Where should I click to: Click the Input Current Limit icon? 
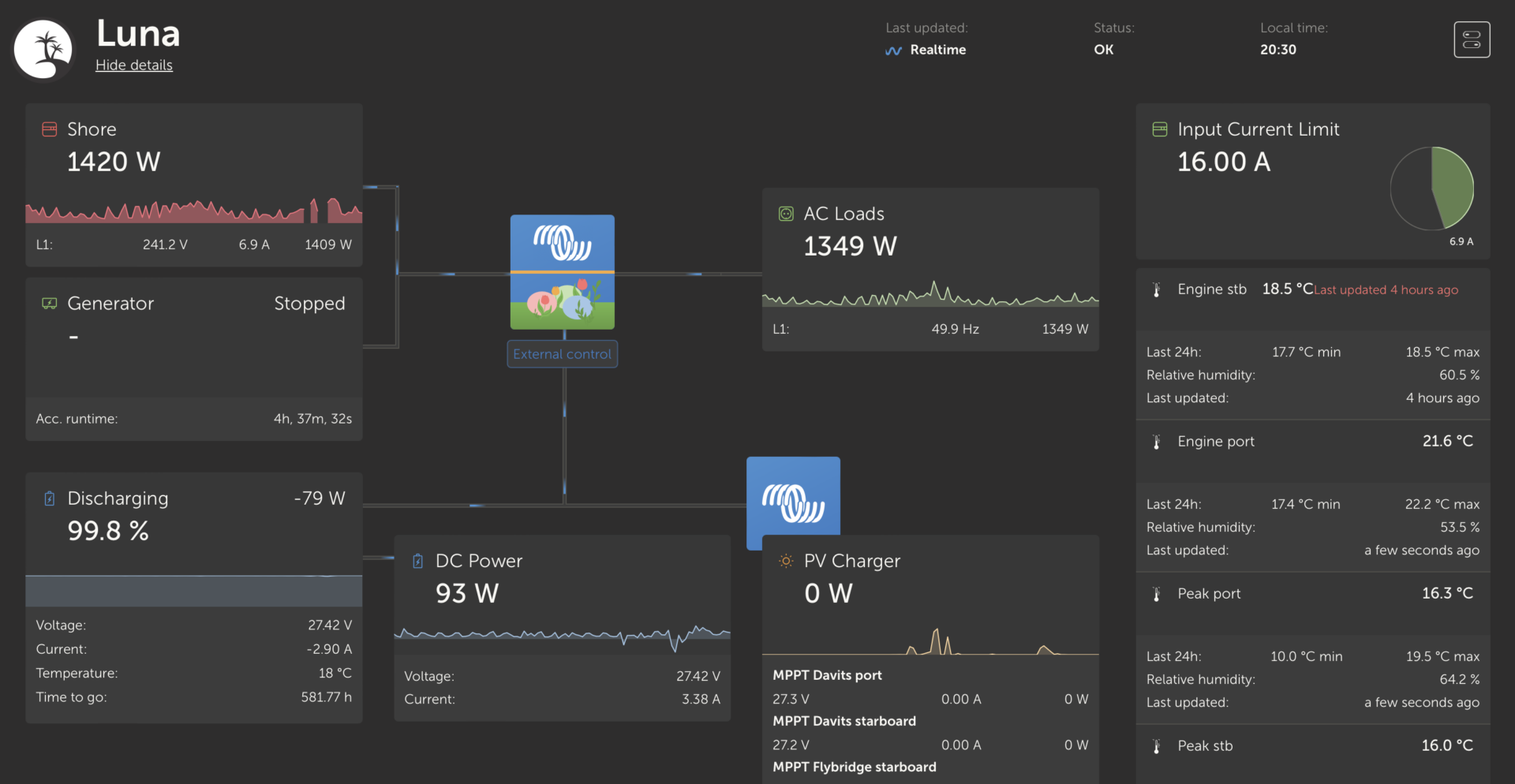point(1160,129)
